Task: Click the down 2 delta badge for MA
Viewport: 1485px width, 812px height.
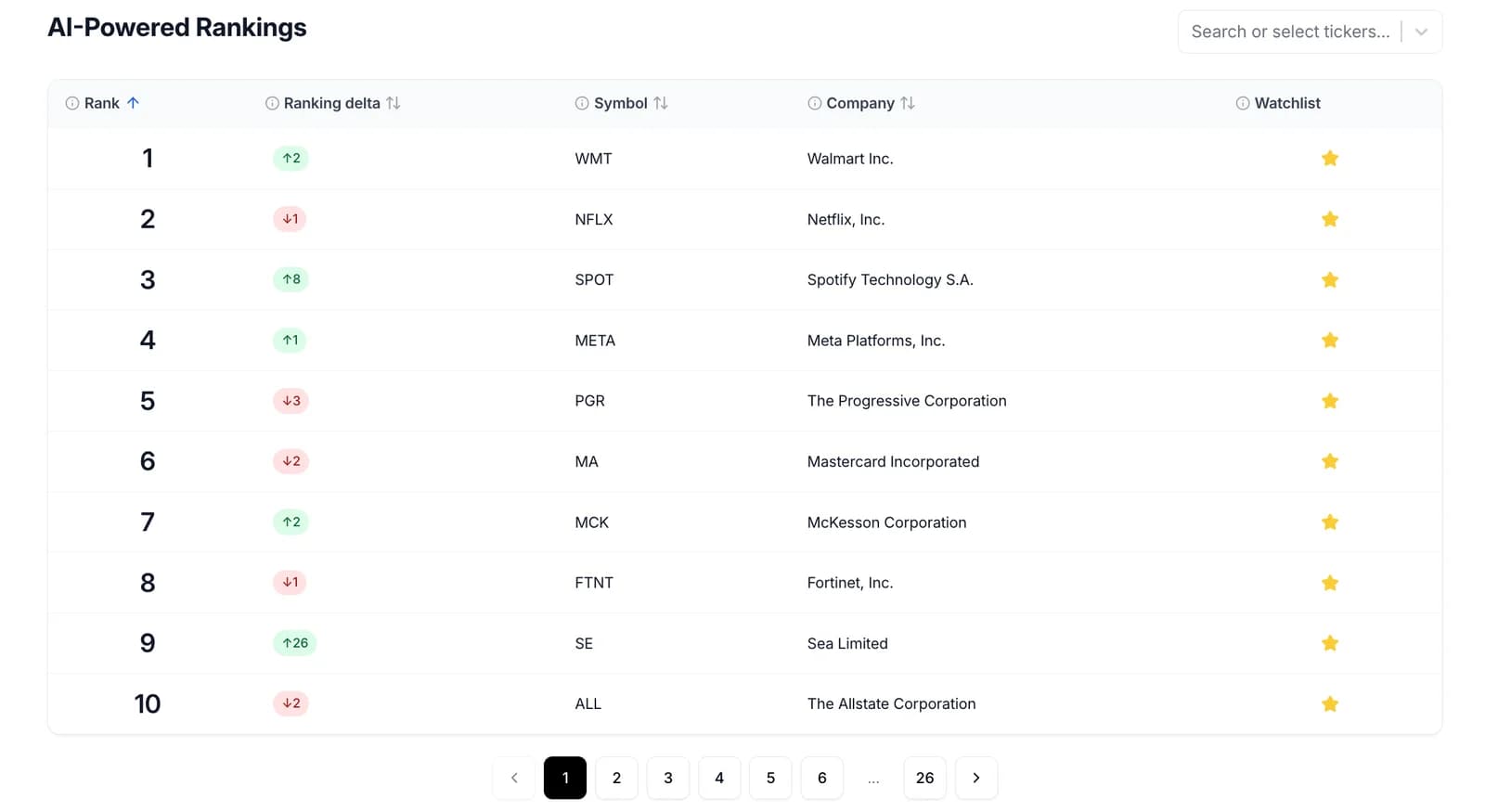Action: [x=291, y=461]
